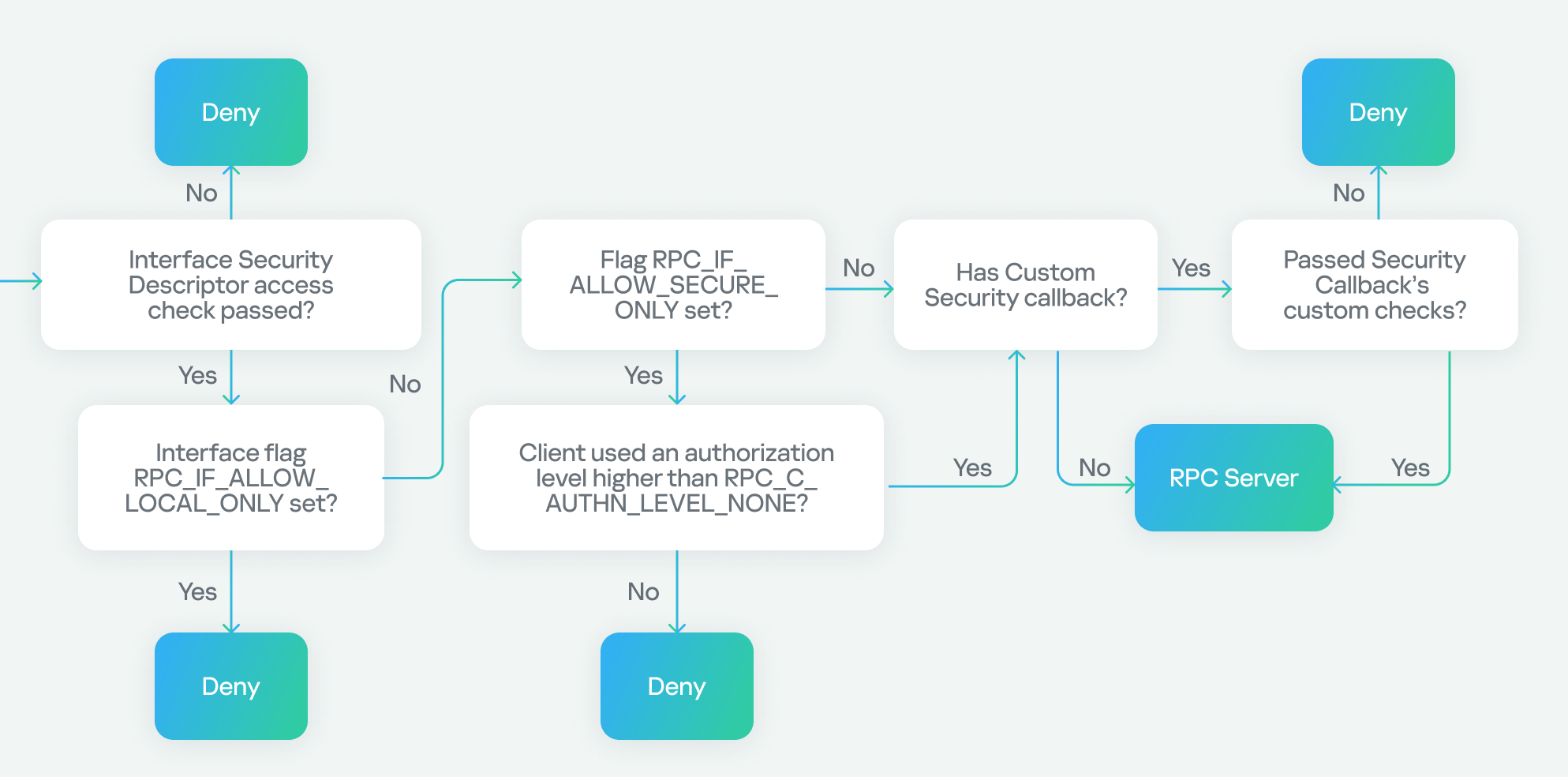
Task: Click the incoming arrow at the left edge
Action: [21, 280]
